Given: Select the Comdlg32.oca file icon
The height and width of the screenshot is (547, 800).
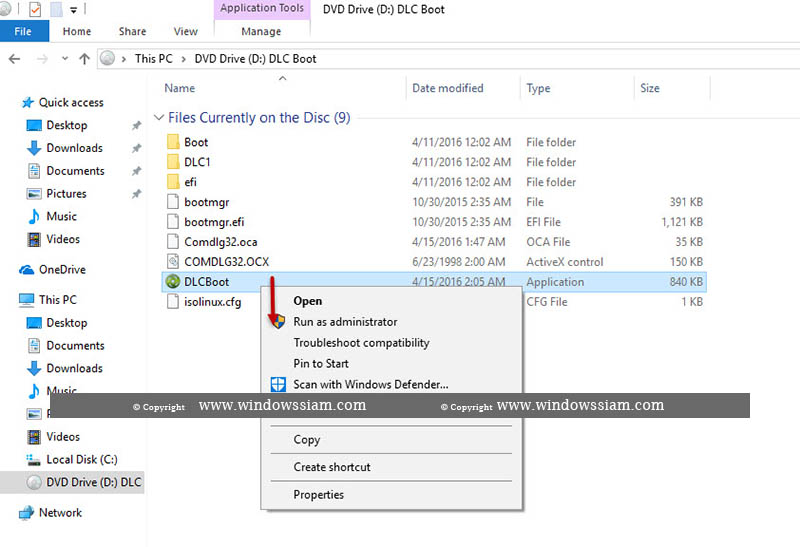Looking at the screenshot, I should 173,241.
